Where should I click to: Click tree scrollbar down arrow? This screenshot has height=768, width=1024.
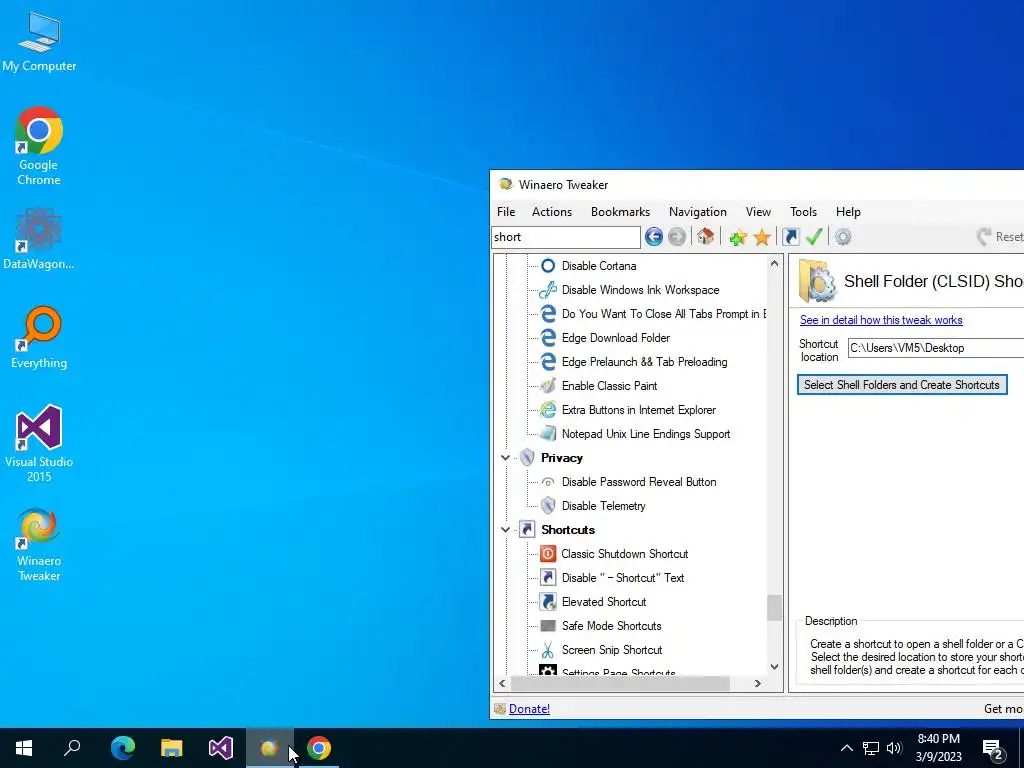775,667
